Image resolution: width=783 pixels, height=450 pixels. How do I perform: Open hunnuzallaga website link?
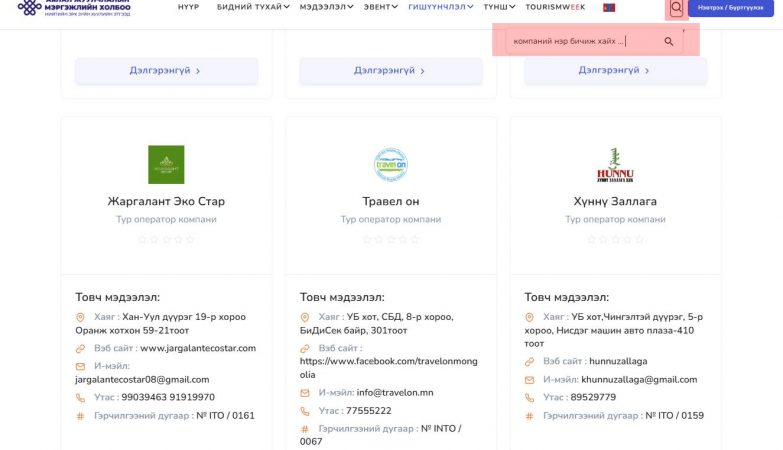618,361
